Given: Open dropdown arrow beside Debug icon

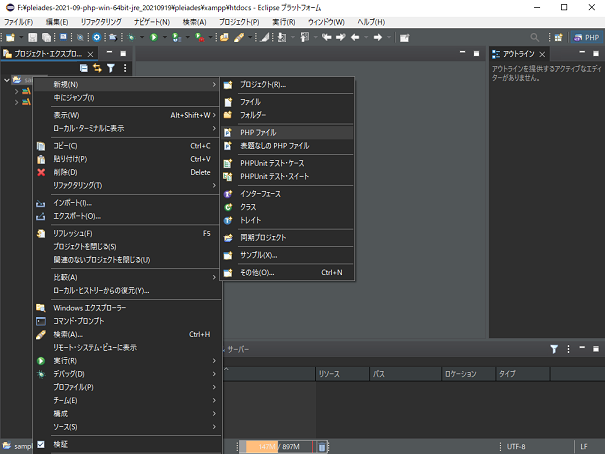Looking at the screenshot, I should pyautogui.click(x=142, y=37).
